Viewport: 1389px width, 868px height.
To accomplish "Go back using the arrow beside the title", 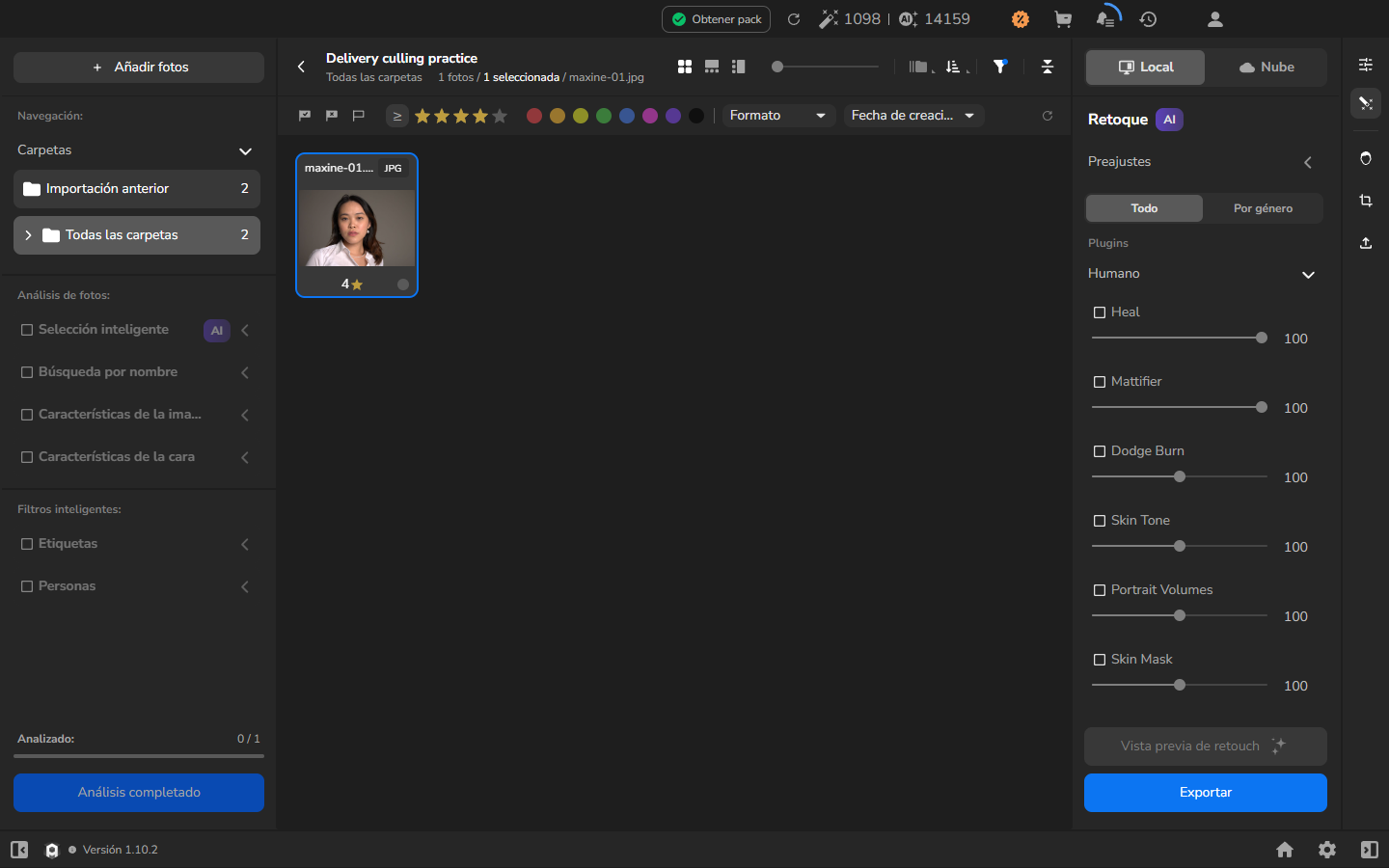I will tap(301, 67).
